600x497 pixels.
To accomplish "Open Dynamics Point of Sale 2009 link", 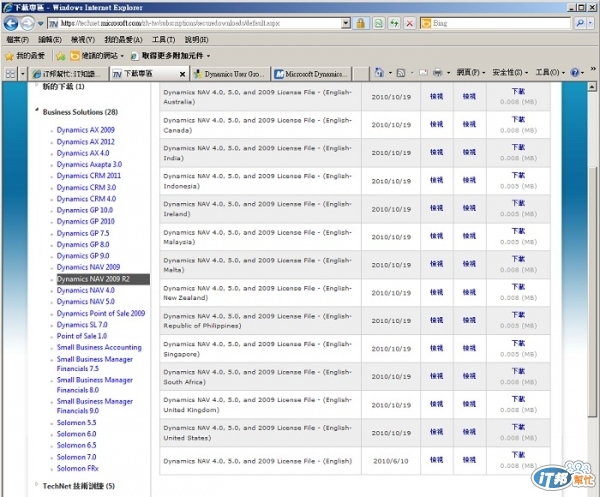I will [101, 313].
